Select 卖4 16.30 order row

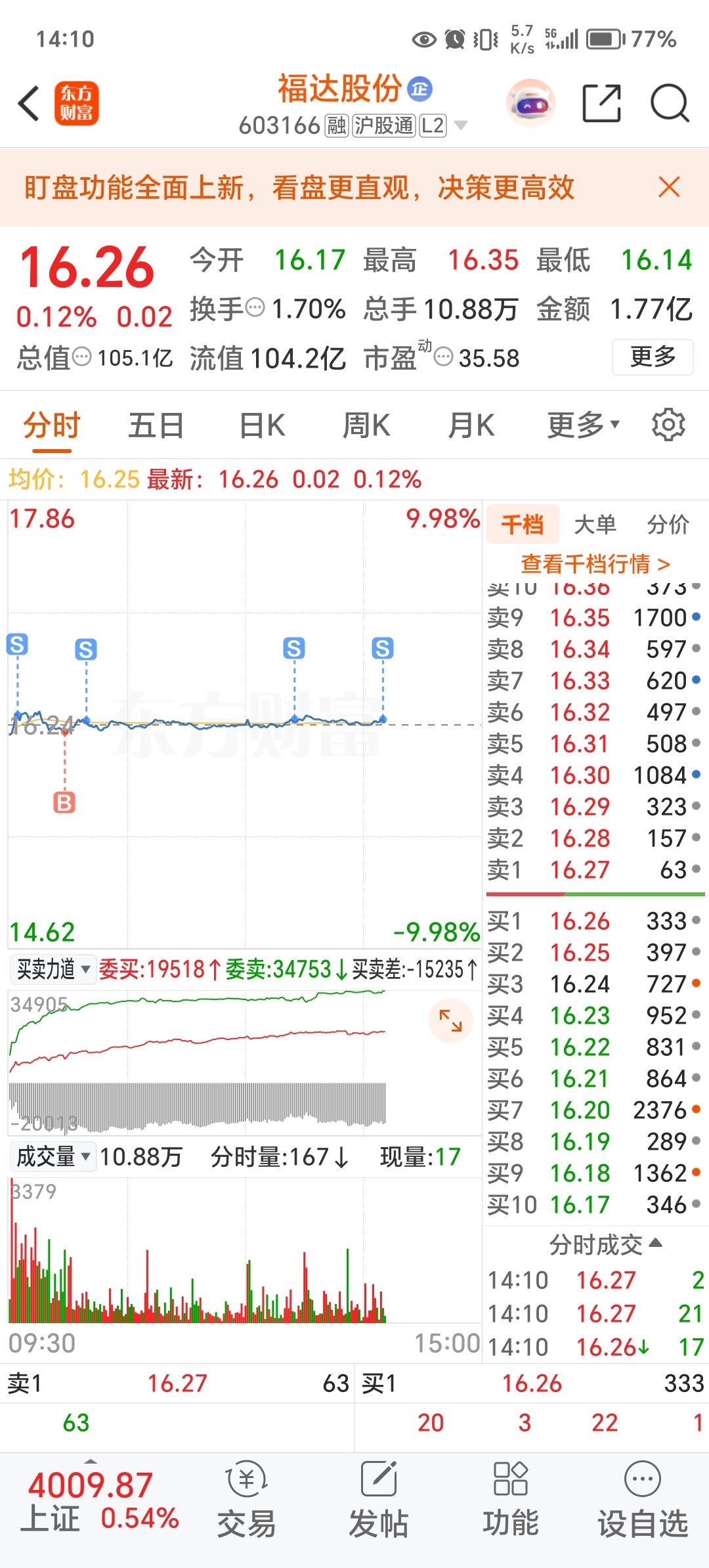pyautogui.click(x=594, y=775)
